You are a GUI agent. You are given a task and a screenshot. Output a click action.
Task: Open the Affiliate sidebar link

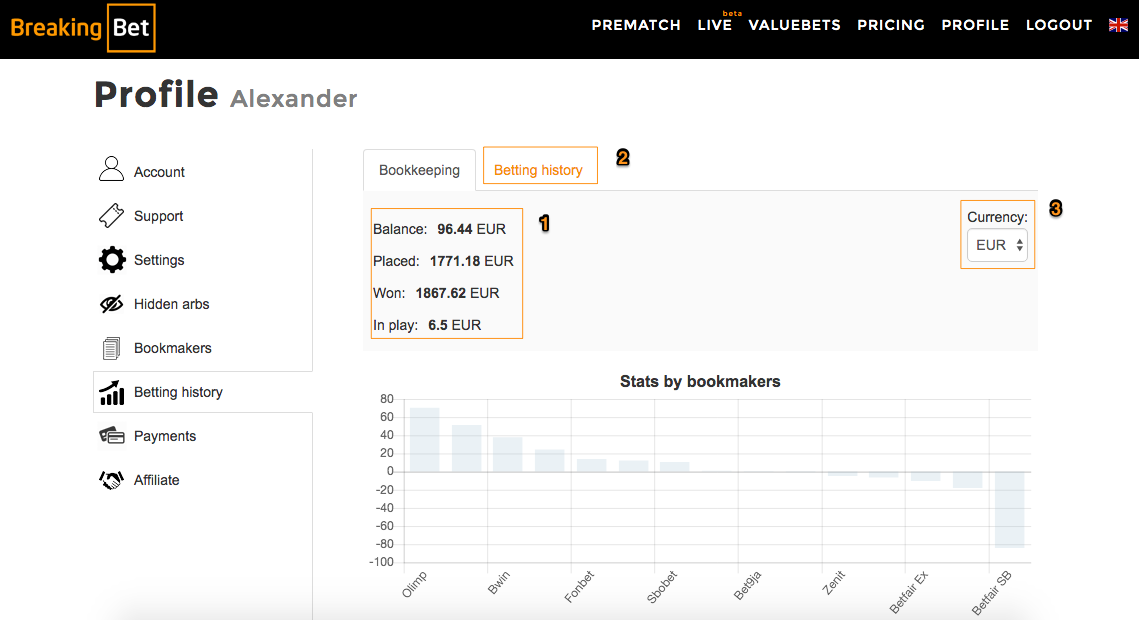(156, 480)
